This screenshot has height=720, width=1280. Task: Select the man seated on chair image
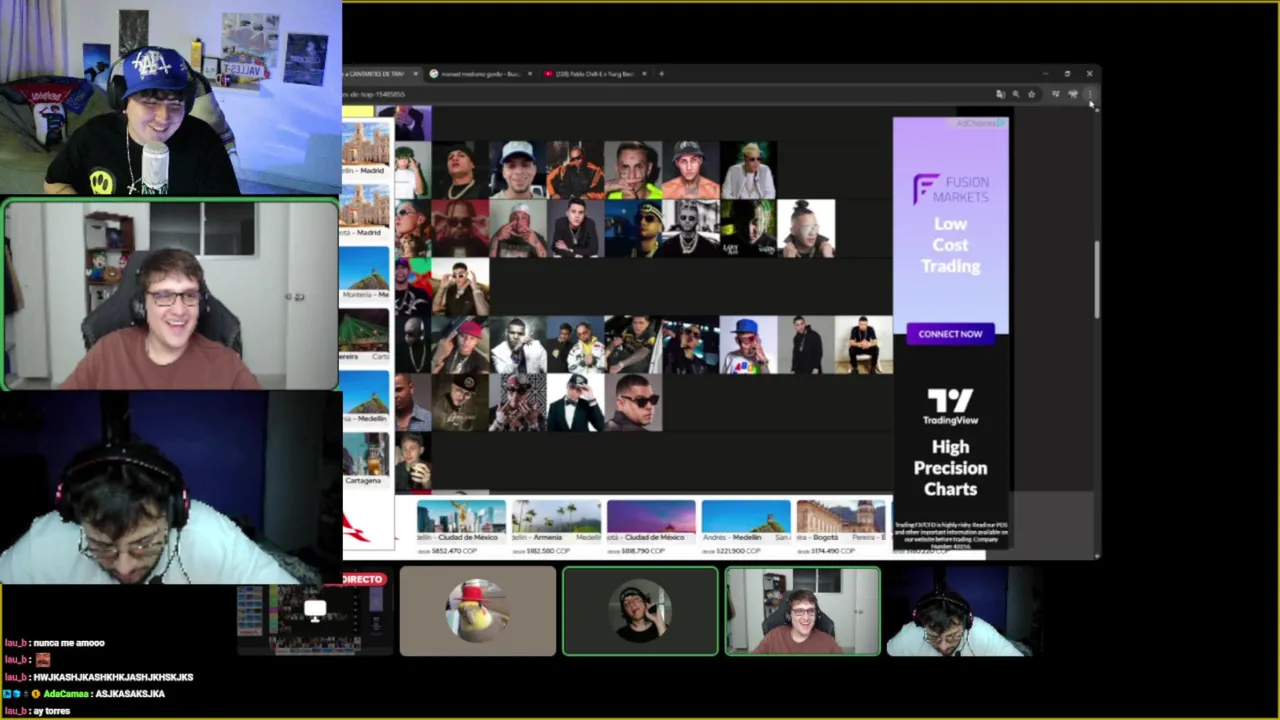pyautogui.click(x=864, y=345)
